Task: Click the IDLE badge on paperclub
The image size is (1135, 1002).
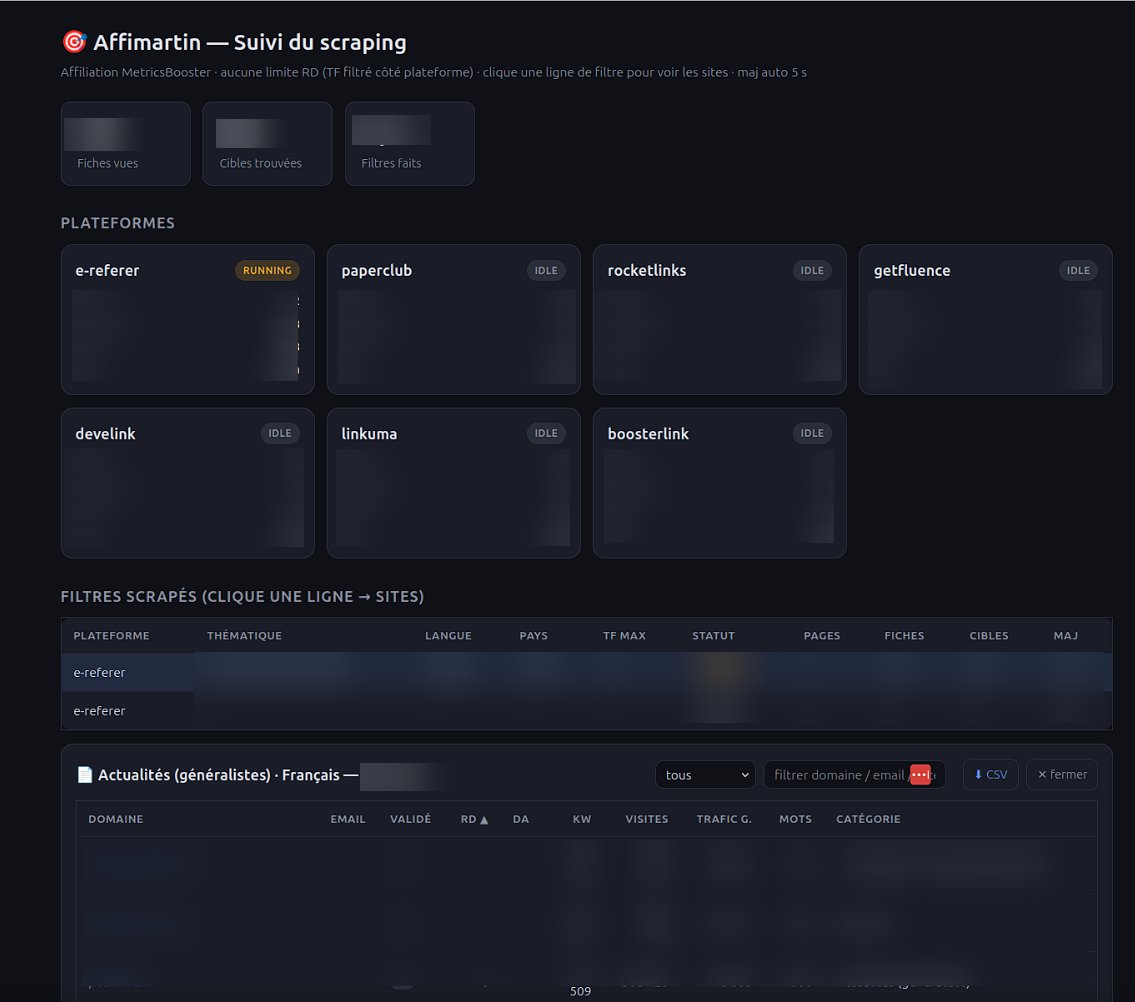Action: (x=546, y=270)
